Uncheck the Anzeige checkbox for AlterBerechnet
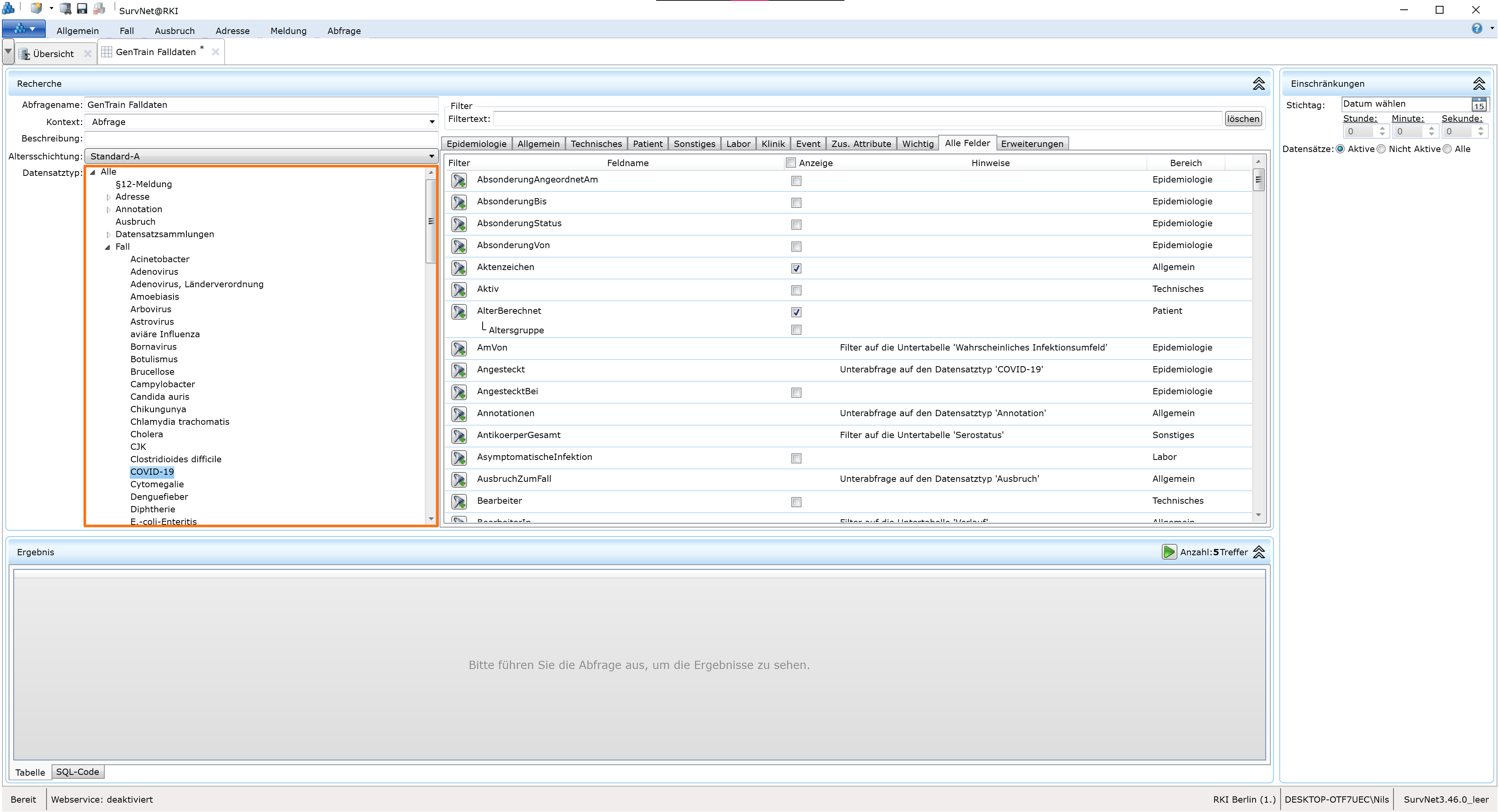Viewport: 1499px width, 812px height. click(x=796, y=312)
